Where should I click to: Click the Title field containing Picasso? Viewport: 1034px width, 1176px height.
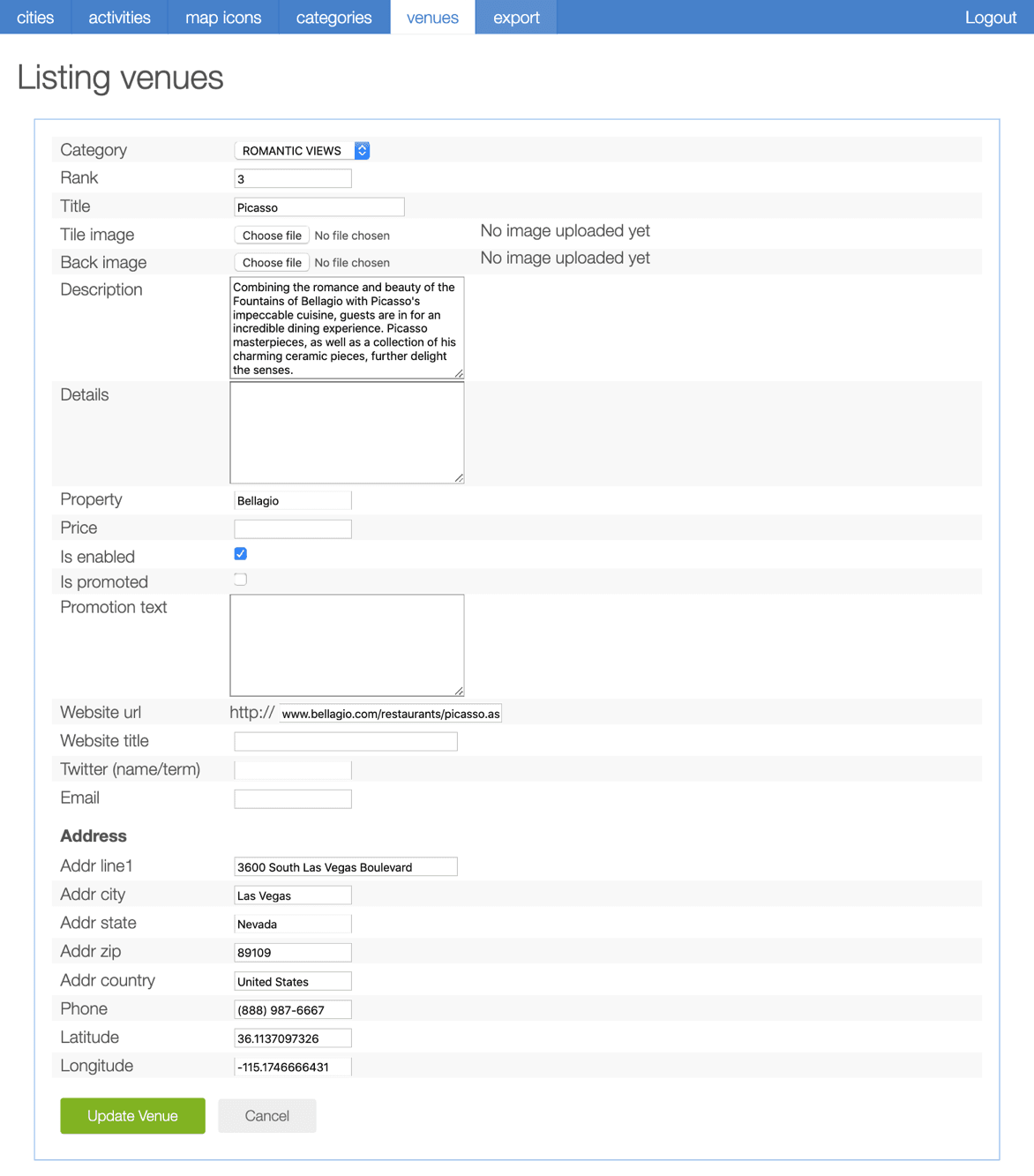pyautogui.click(x=319, y=207)
